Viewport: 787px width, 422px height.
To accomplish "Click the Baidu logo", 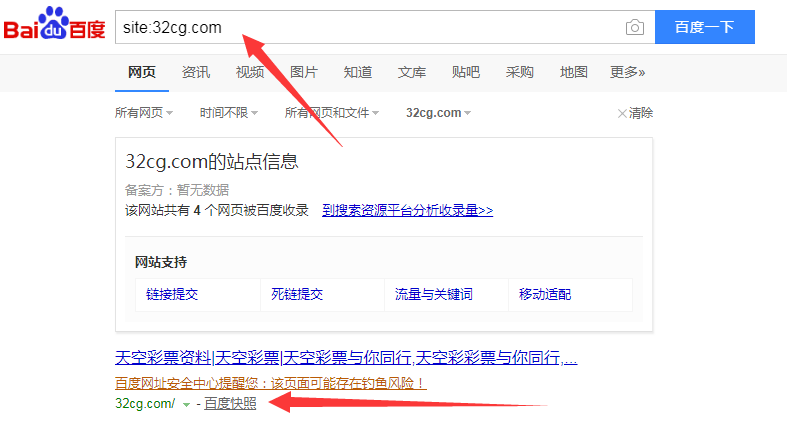I will [54, 24].
